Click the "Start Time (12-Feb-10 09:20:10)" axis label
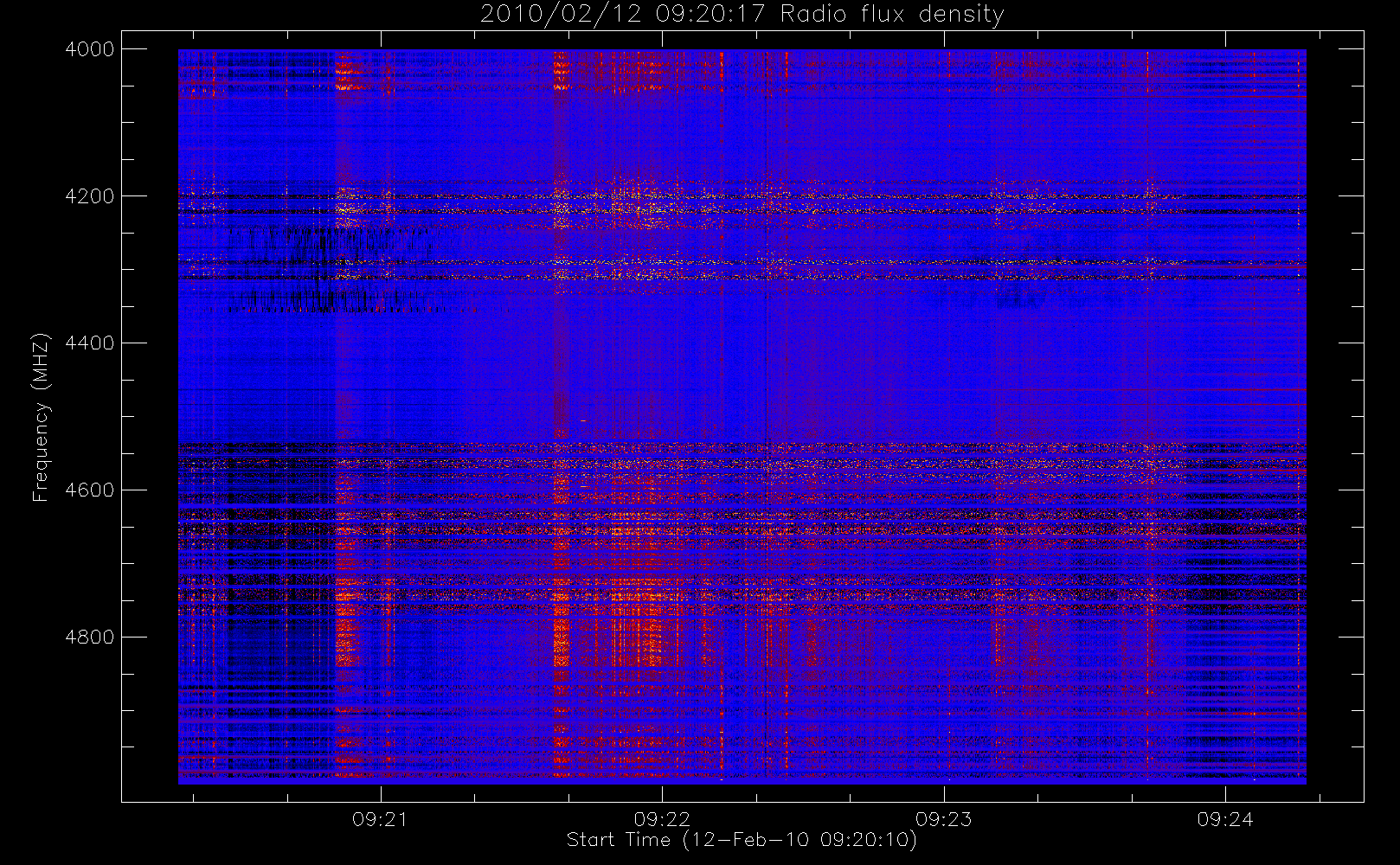 [x=742, y=840]
